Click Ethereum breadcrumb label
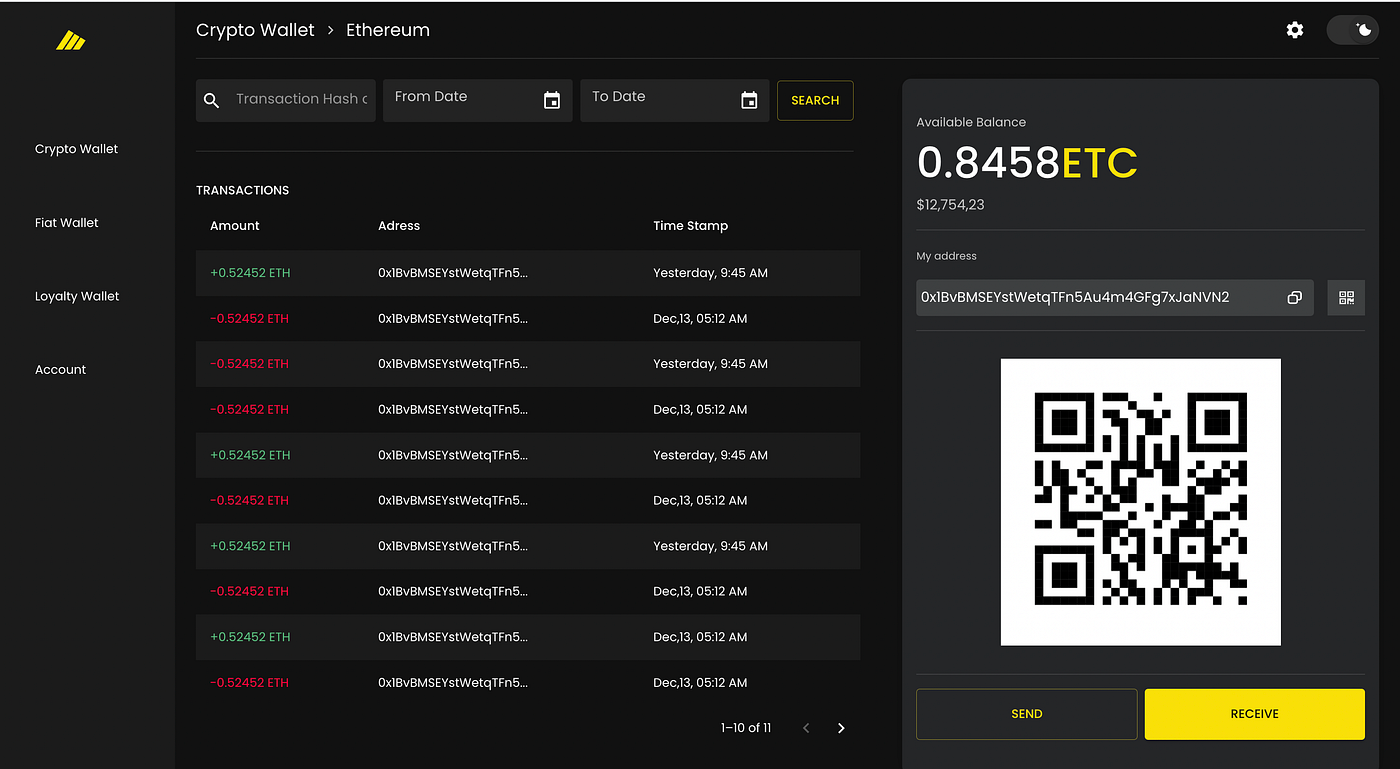Screen dimensions: 1400x769 (388, 30)
